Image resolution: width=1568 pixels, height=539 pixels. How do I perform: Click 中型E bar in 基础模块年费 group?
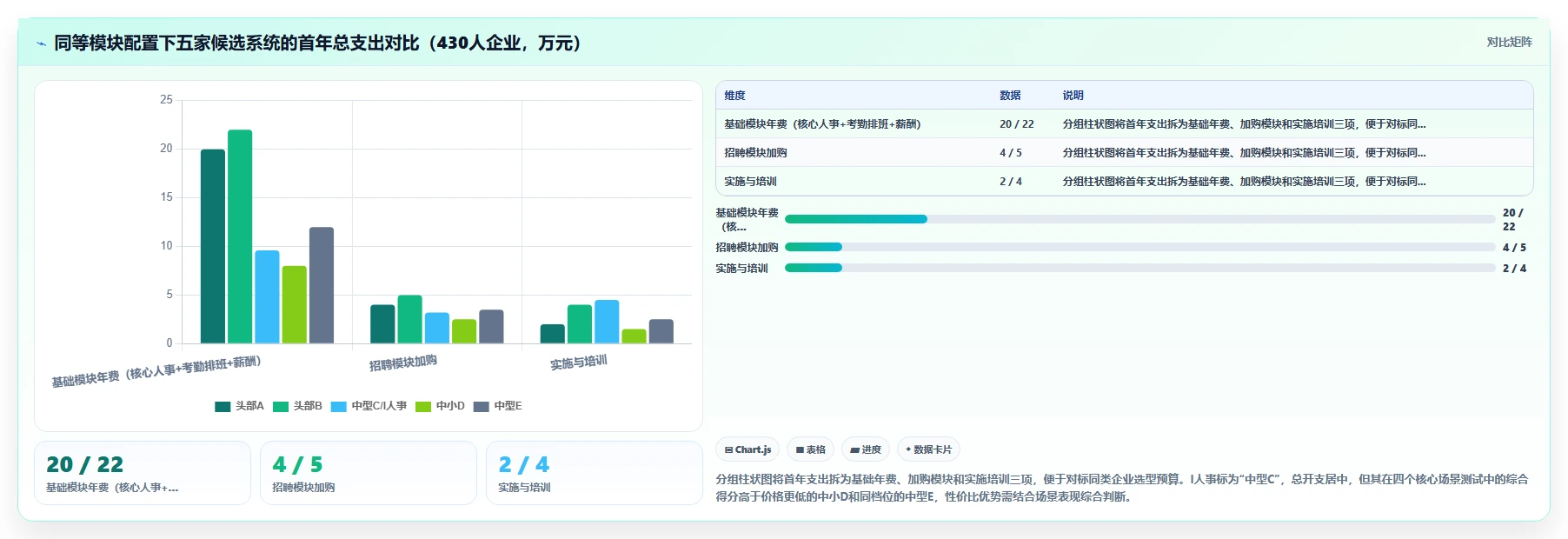coord(322,285)
